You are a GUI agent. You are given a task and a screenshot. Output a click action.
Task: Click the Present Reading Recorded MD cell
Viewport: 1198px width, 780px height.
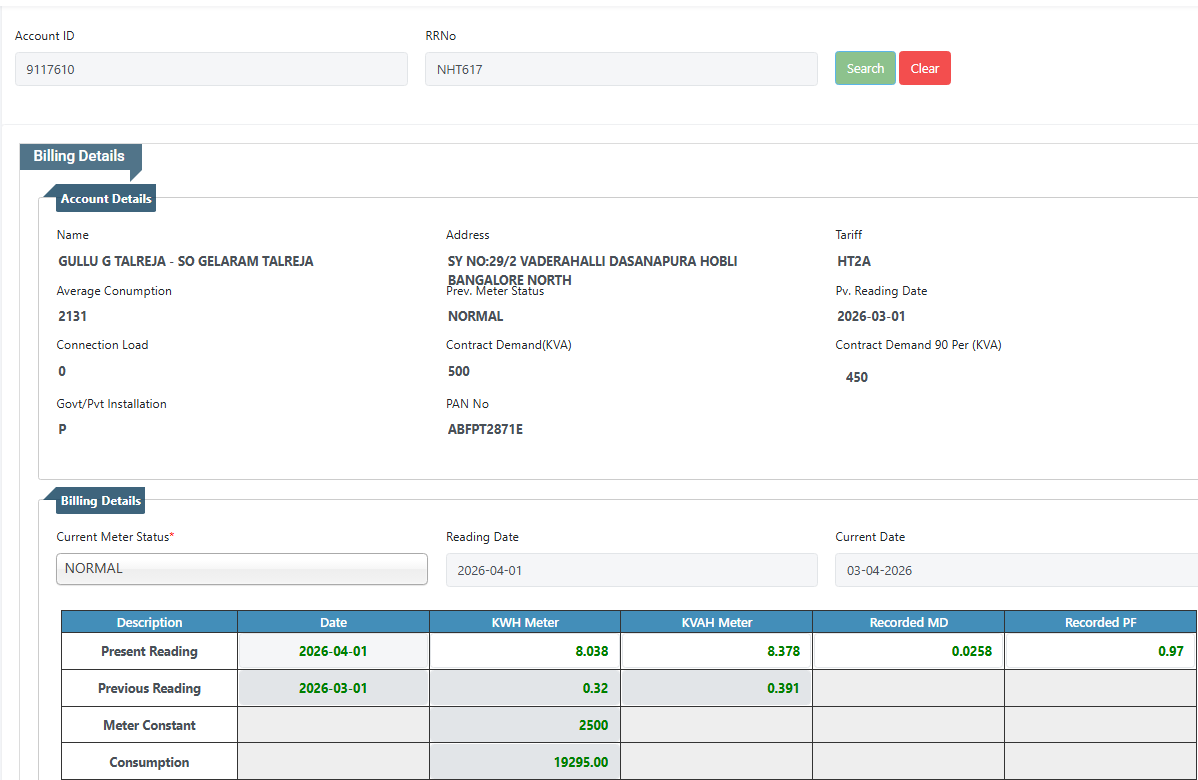point(908,651)
